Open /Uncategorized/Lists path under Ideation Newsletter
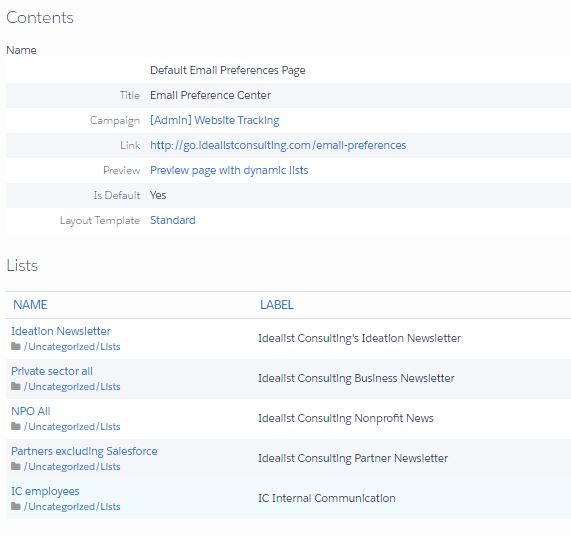 click(x=72, y=347)
